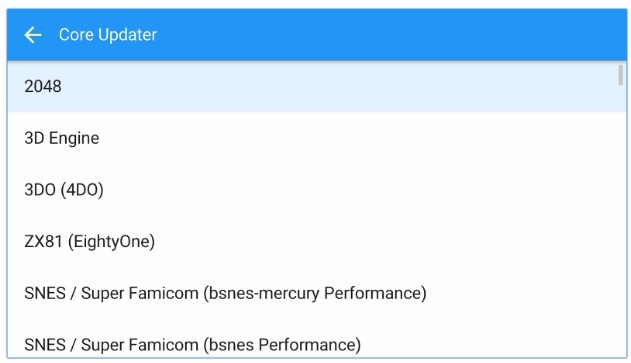
Task: Click the list scrollbar thumb
Action: (x=621, y=75)
